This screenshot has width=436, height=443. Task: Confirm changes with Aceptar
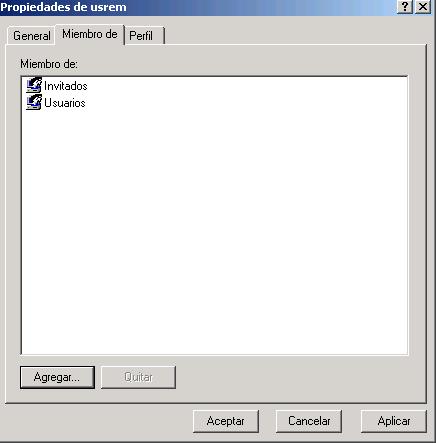(x=226, y=421)
